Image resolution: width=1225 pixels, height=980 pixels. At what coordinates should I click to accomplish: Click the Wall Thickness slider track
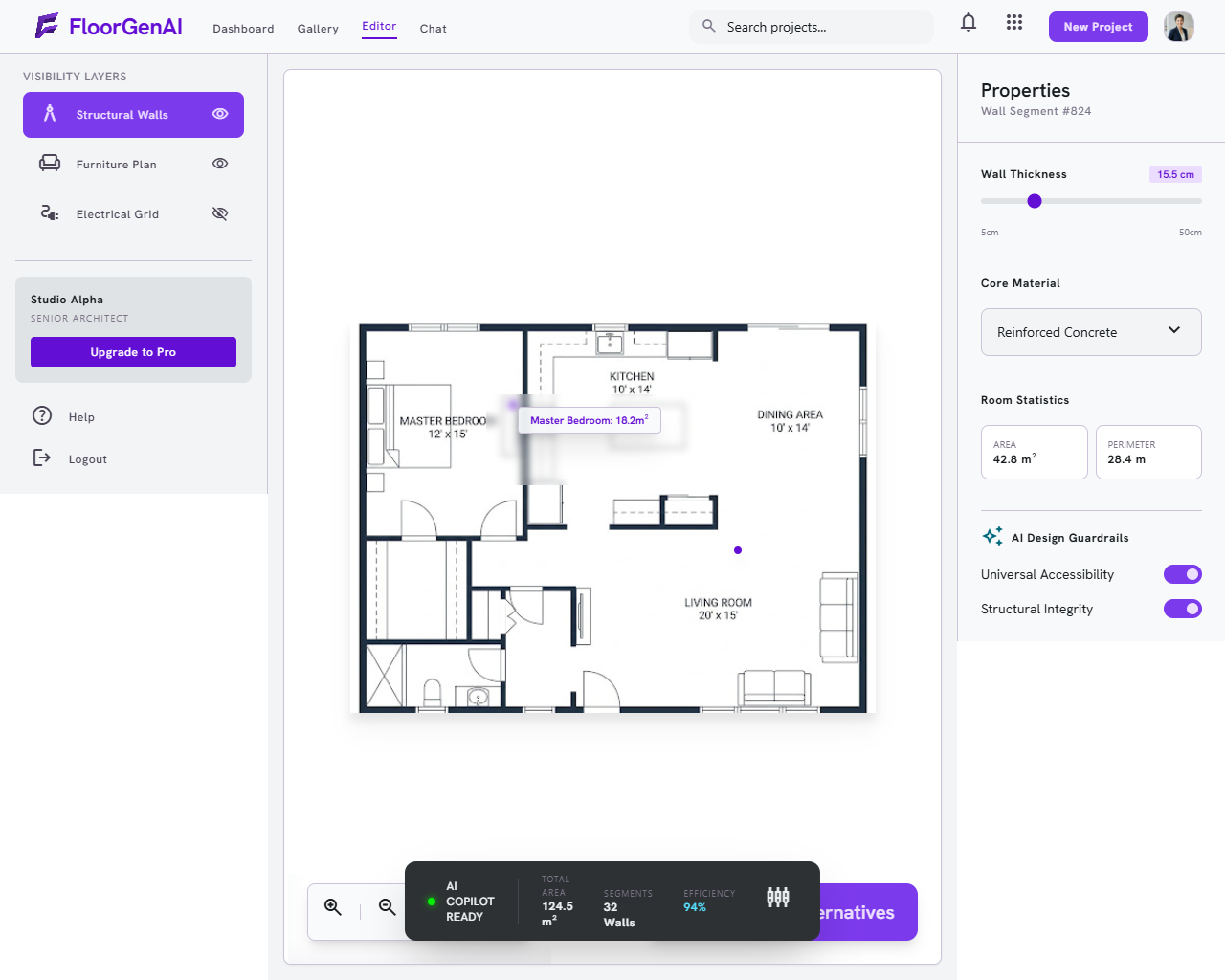(x=1091, y=201)
